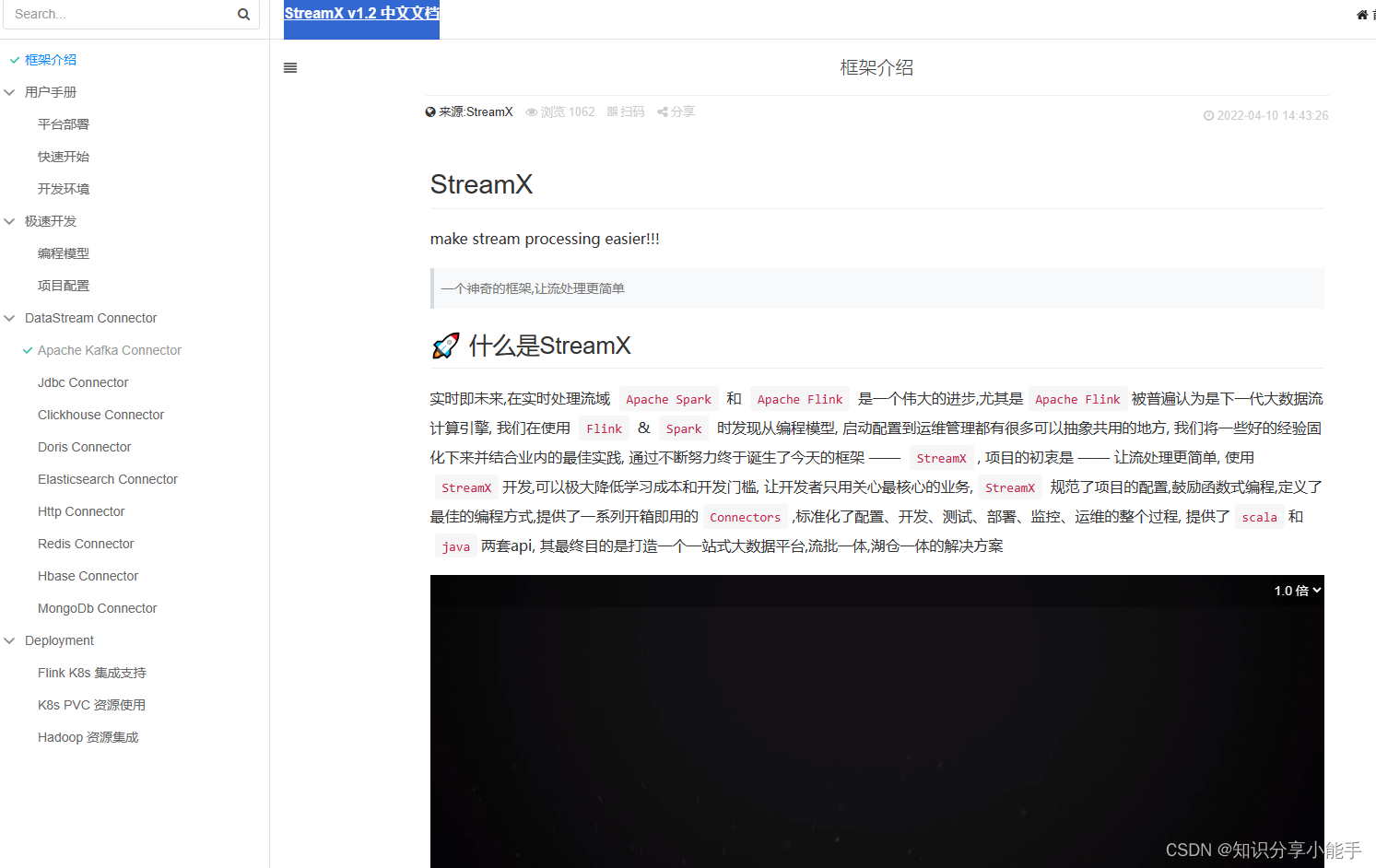Click the 极速开发 section label

(x=51, y=221)
